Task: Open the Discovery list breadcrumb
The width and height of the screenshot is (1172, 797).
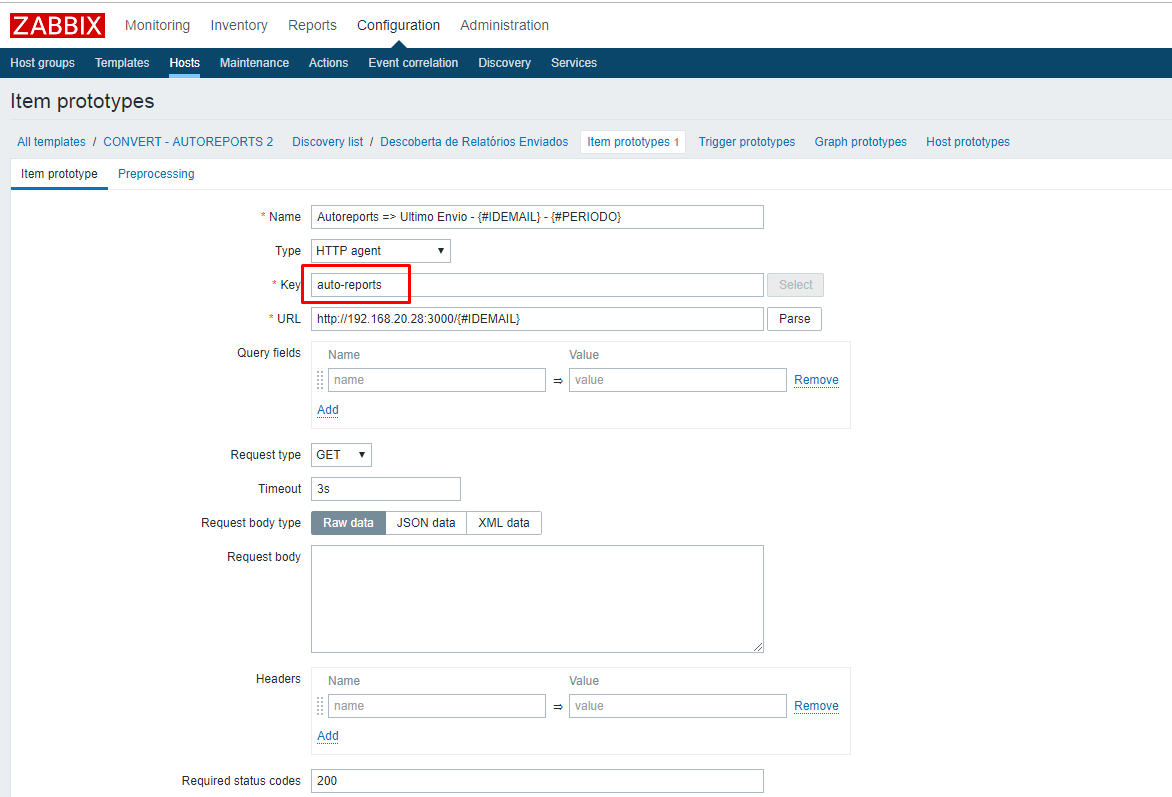Action: pyautogui.click(x=327, y=142)
